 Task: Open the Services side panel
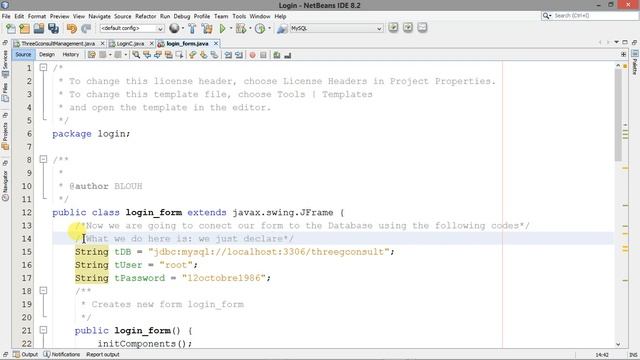point(5,64)
